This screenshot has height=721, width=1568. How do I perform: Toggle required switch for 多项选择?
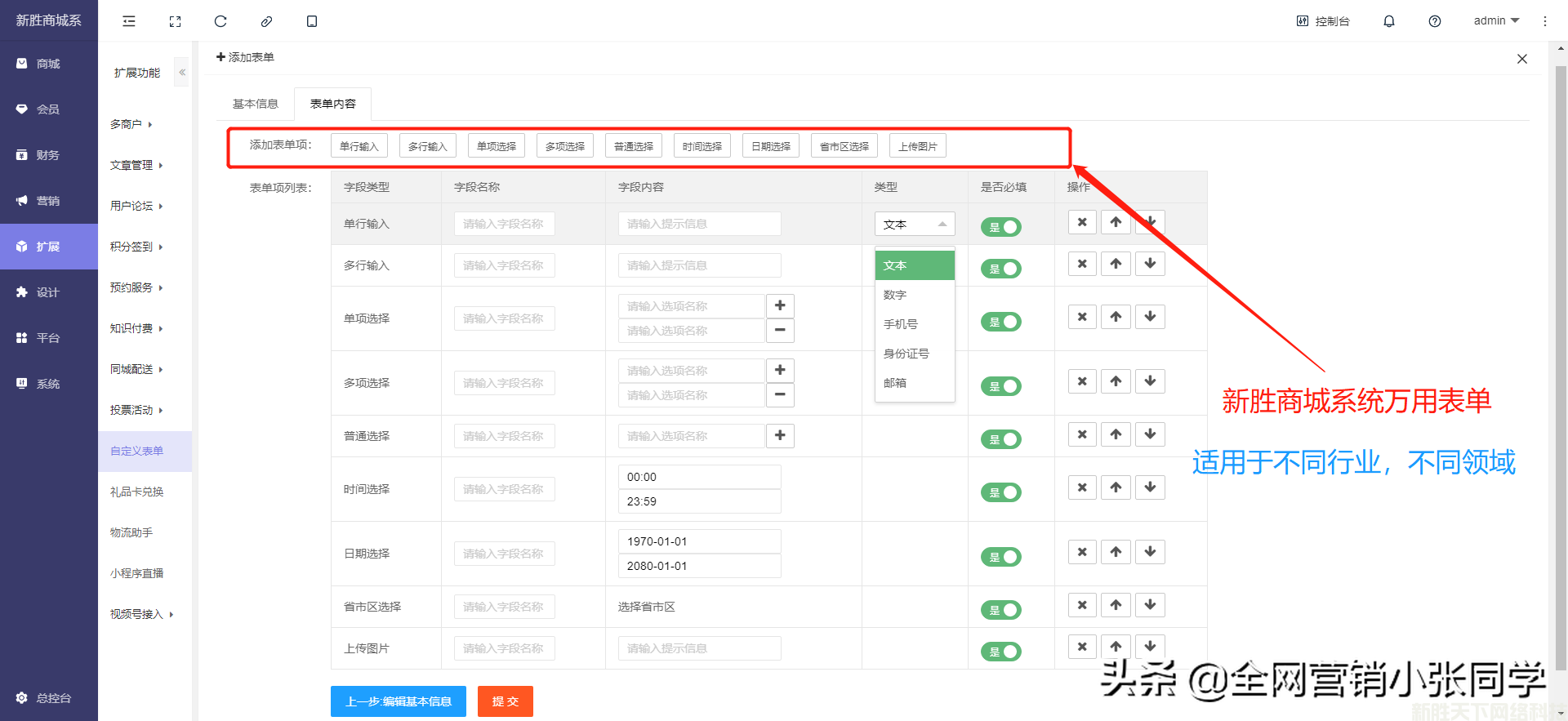(x=1001, y=386)
